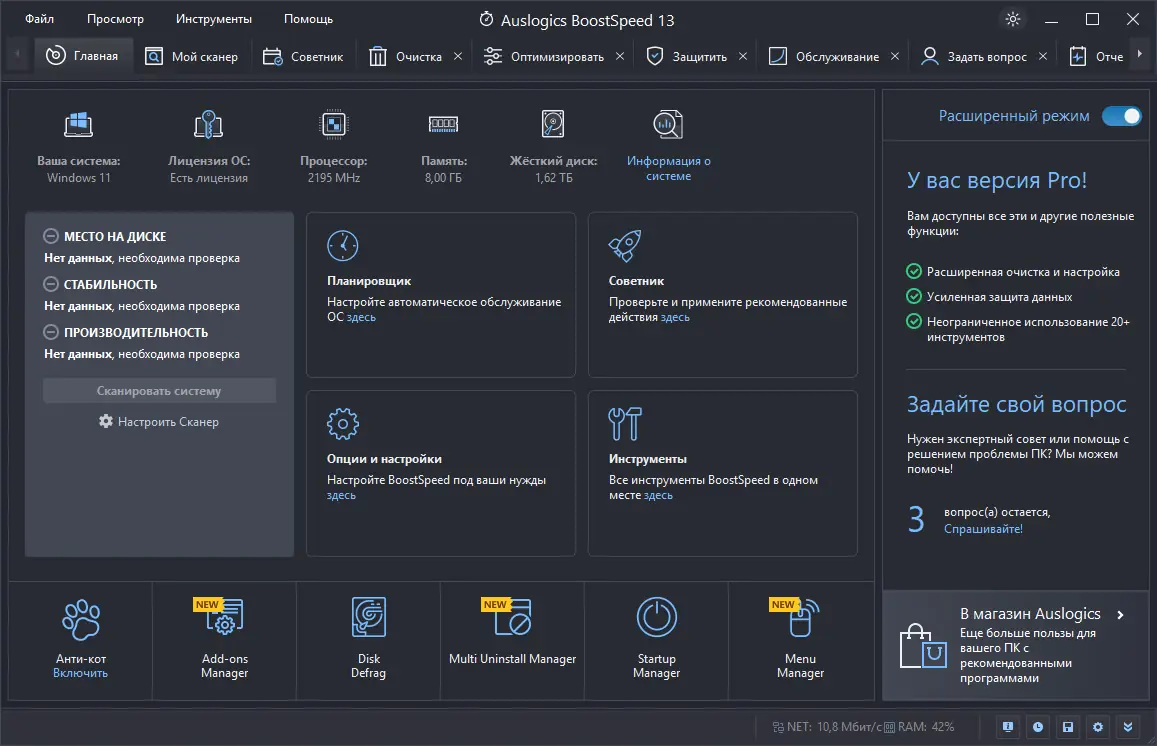Click the Анти-кот paw icon
Image resolution: width=1157 pixels, height=746 pixels.
(81, 619)
